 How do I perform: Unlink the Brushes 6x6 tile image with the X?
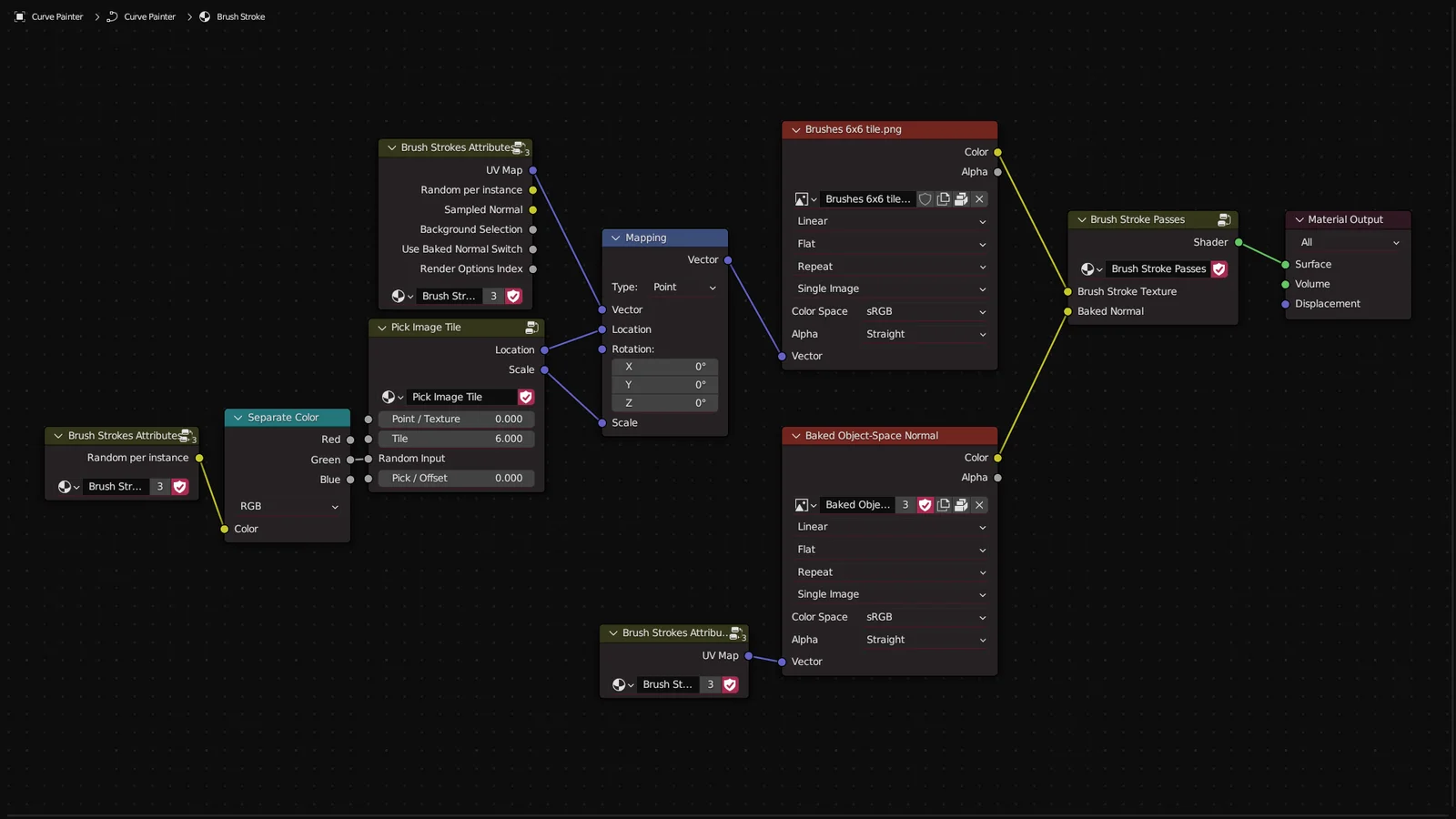(x=979, y=198)
